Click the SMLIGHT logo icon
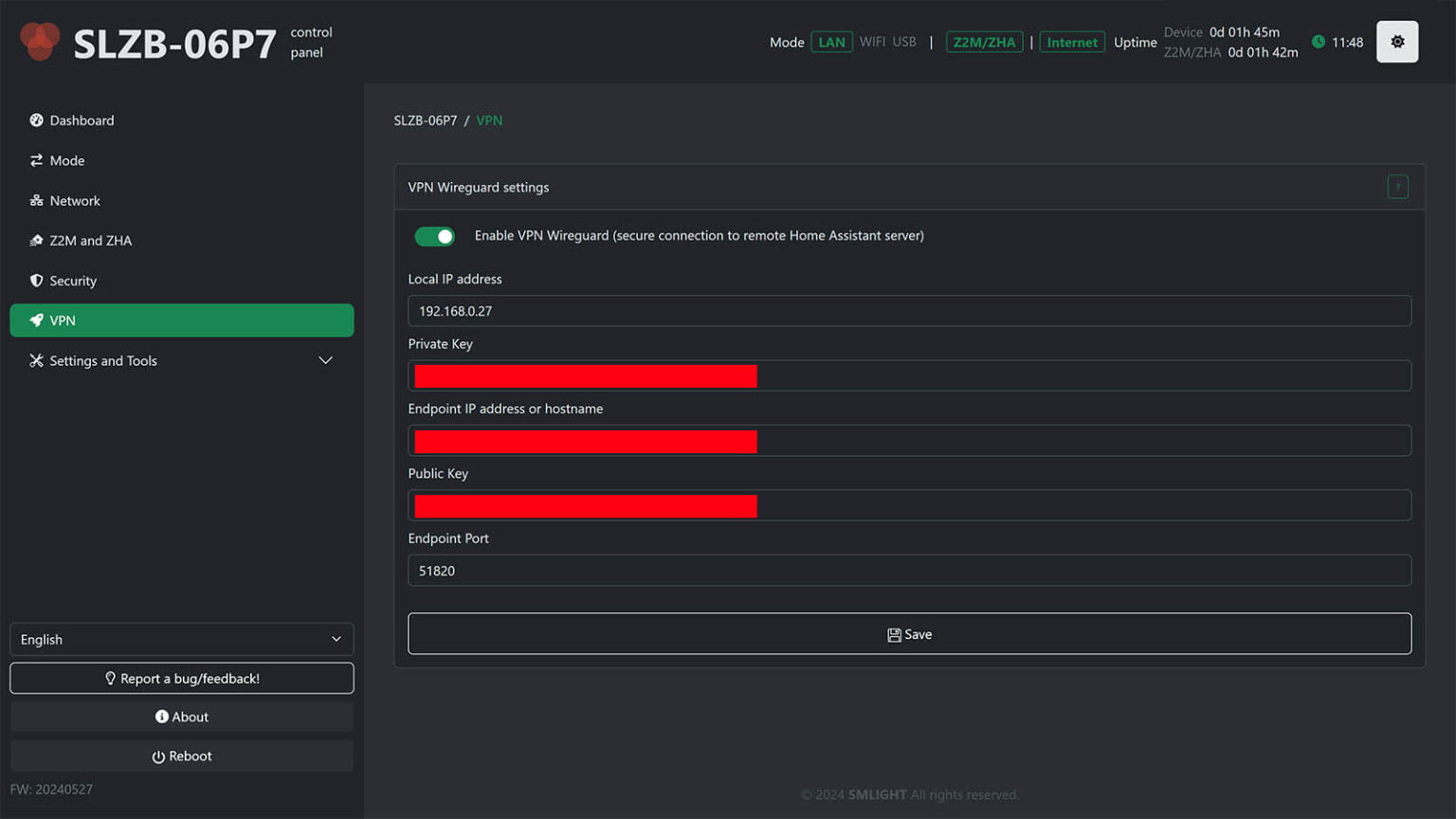Viewport: 1456px width, 819px height. click(40, 42)
